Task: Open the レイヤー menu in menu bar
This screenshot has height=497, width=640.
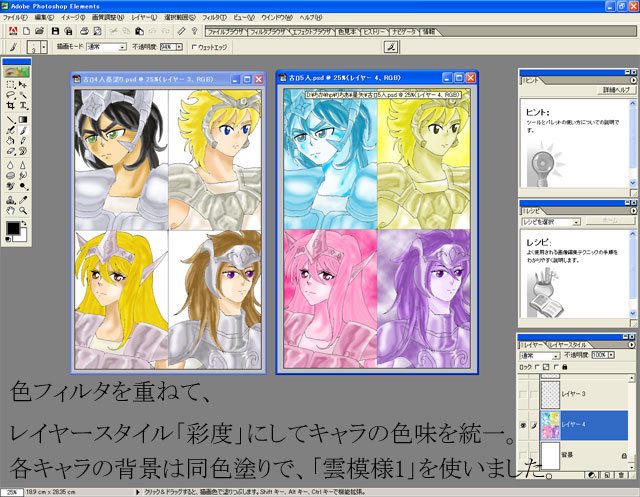Action: click(x=144, y=18)
